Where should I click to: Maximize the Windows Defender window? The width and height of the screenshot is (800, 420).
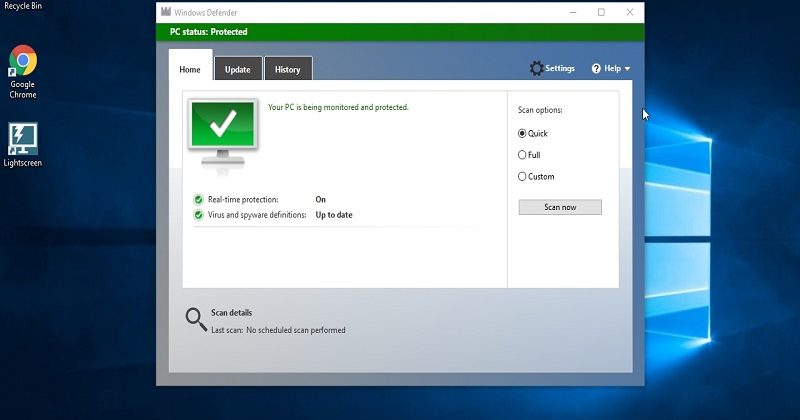coord(602,12)
